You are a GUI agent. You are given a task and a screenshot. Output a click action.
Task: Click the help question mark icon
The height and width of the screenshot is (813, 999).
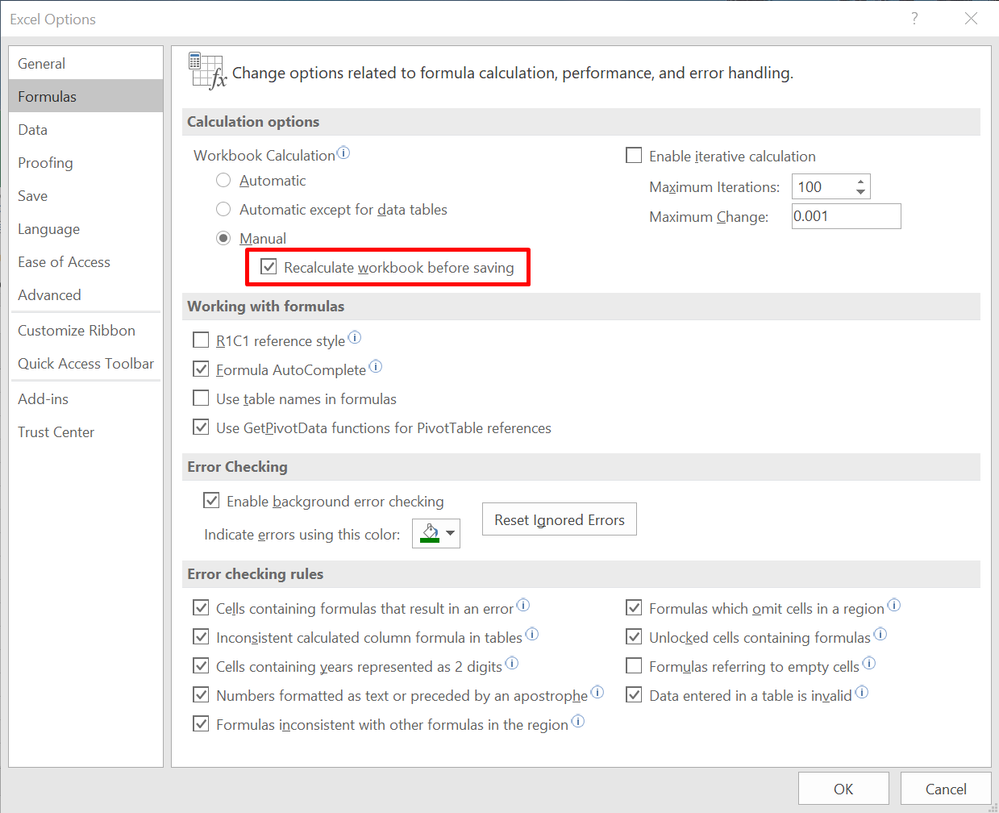click(x=915, y=18)
